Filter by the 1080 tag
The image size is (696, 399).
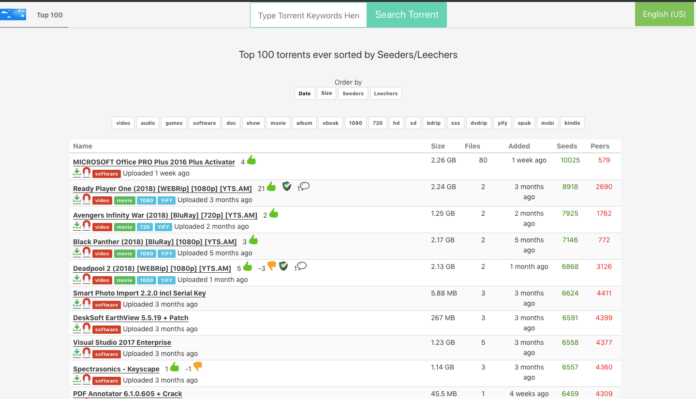tap(355, 123)
